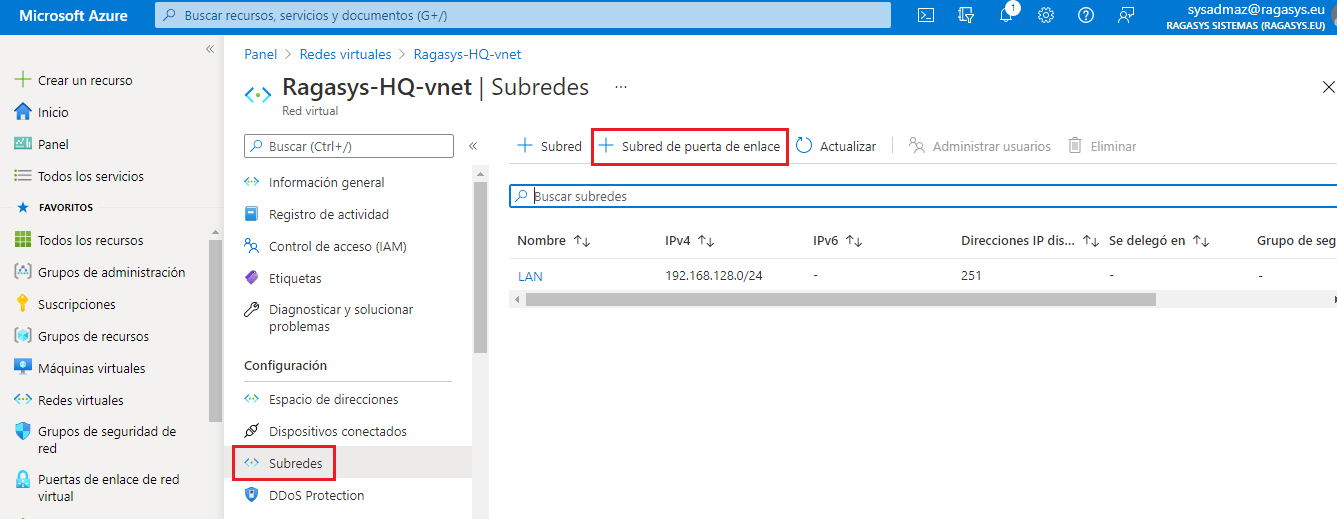The width and height of the screenshot is (1337, 519).
Task: Sort the table by Nombre column
Action: [554, 241]
